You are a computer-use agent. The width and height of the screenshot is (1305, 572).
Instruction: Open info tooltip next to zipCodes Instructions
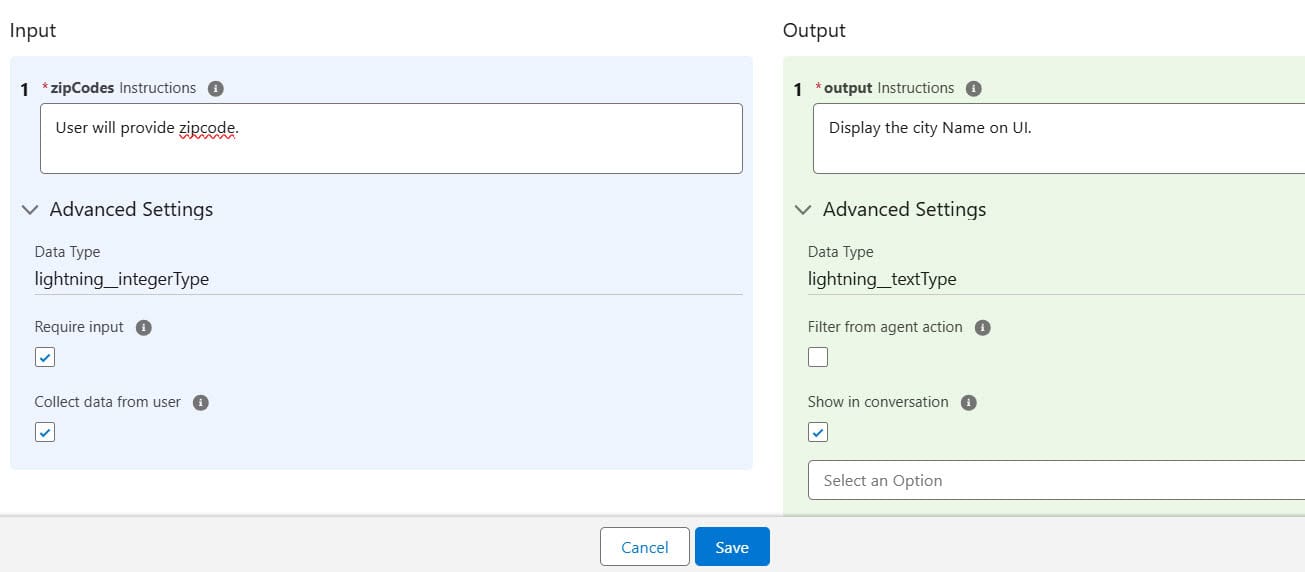tap(215, 88)
